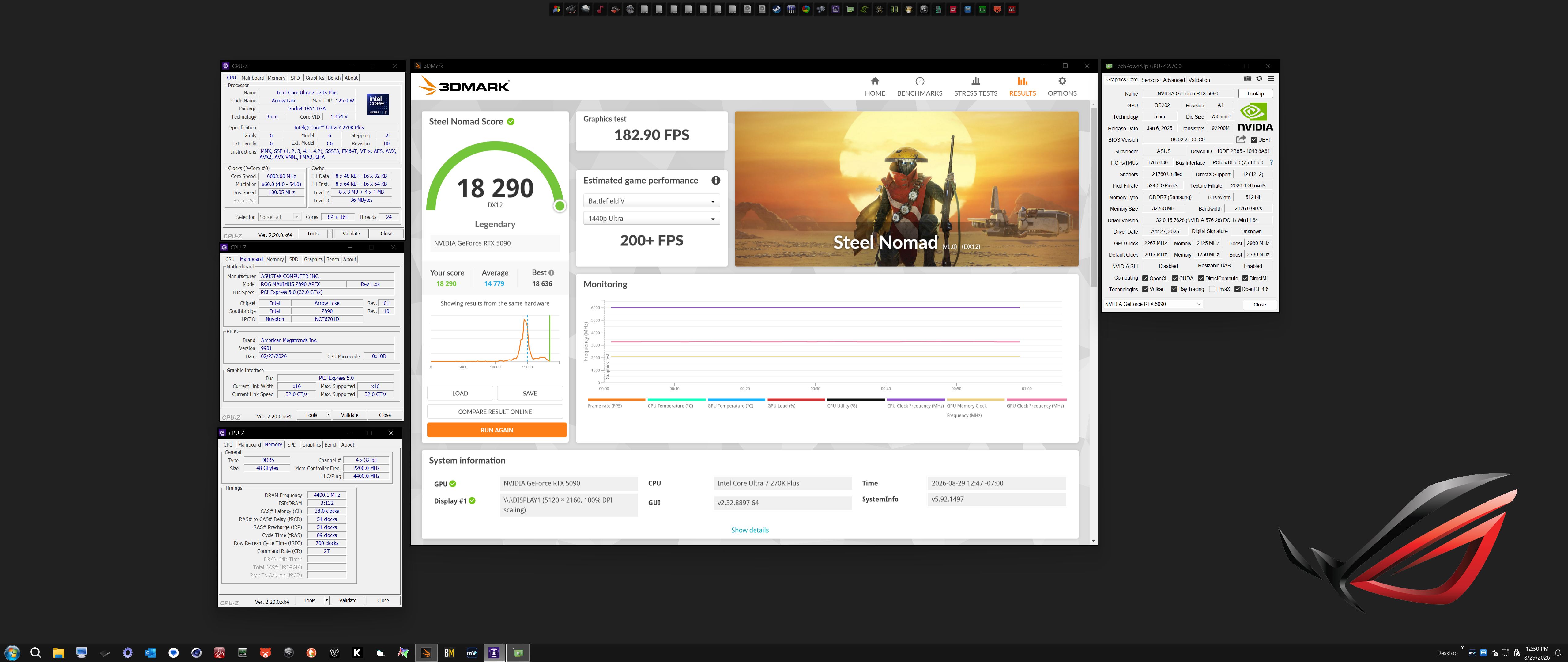
Task: Click the info icon next to Best score
Action: click(x=552, y=273)
